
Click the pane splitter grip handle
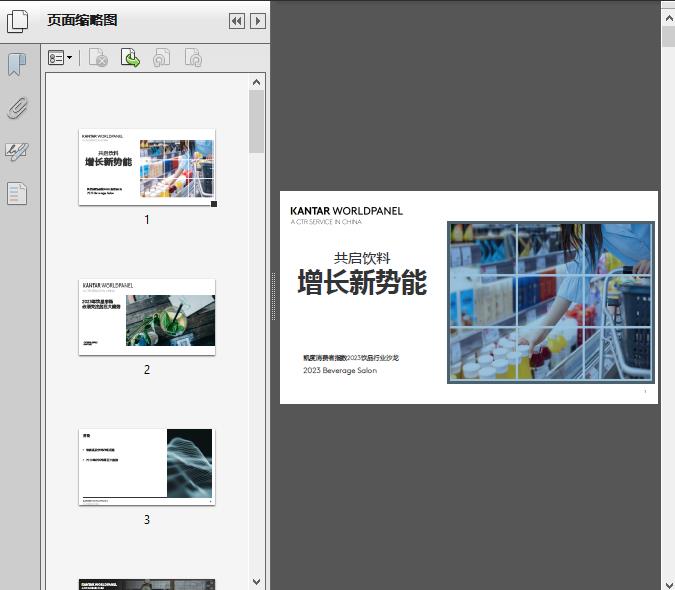click(273, 297)
